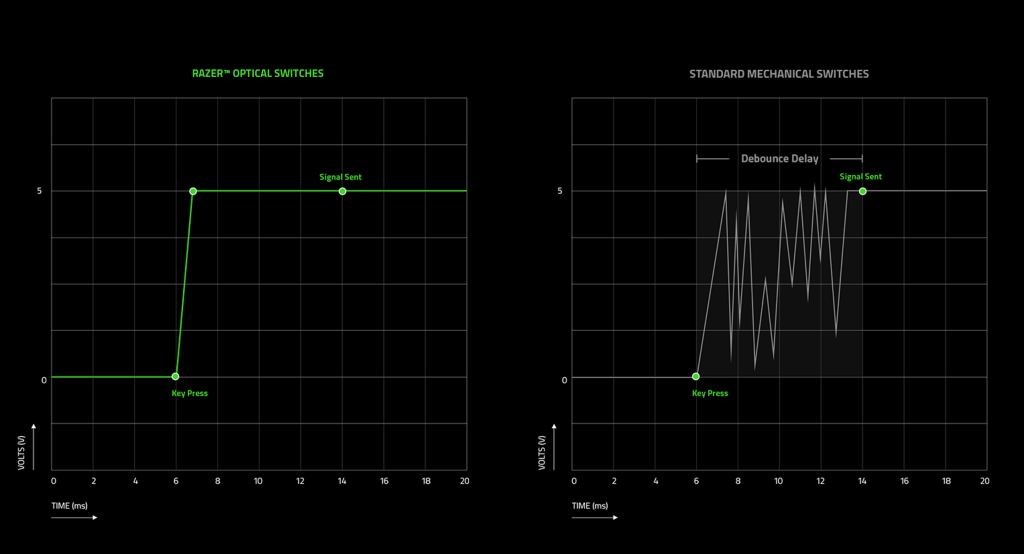
Task: Click "Signal Sent" label in optical chart
Action: click(x=340, y=177)
